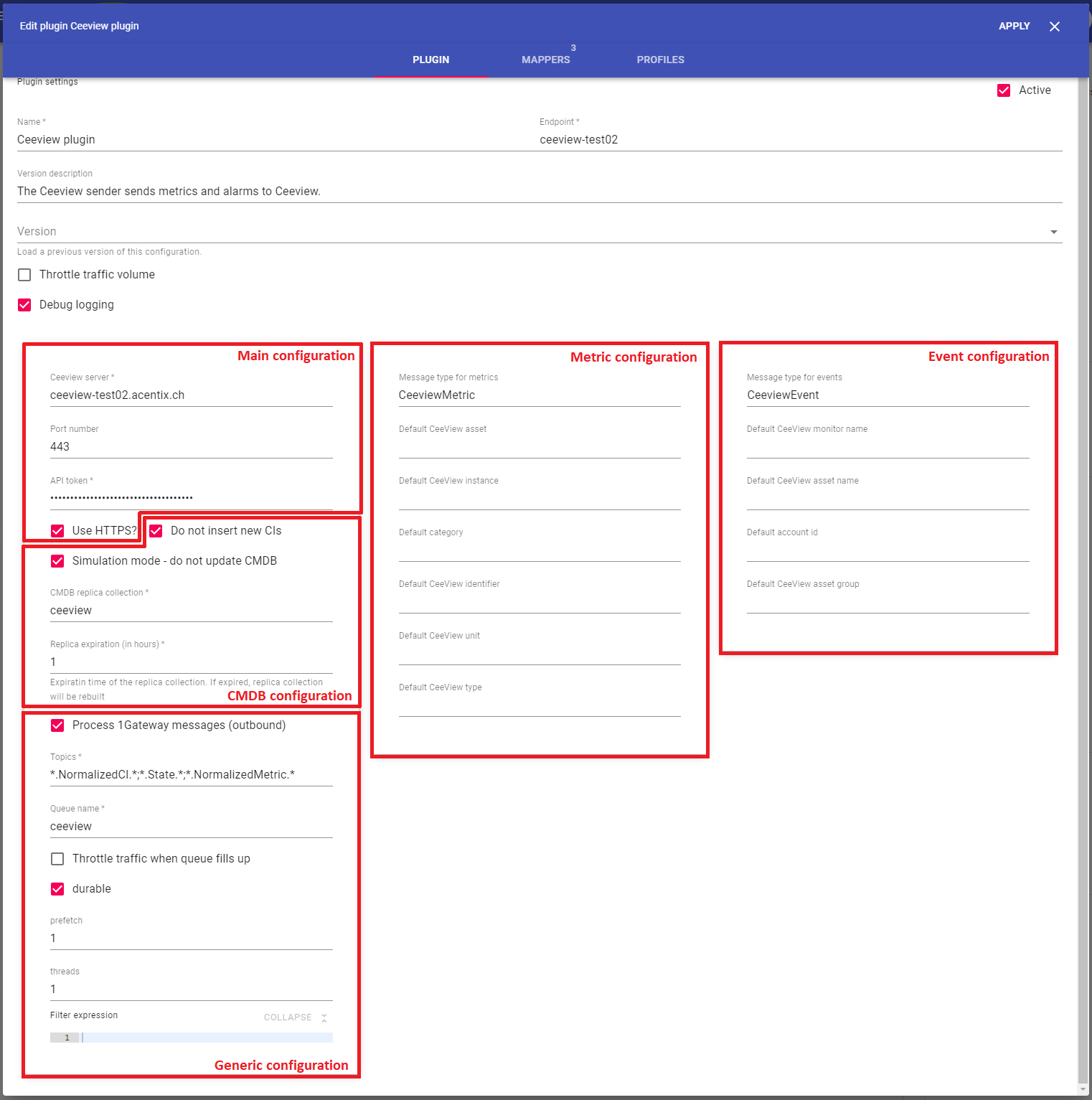The height and width of the screenshot is (1100, 1092).
Task: Toggle Do not insert new CIs
Action: click(x=156, y=531)
